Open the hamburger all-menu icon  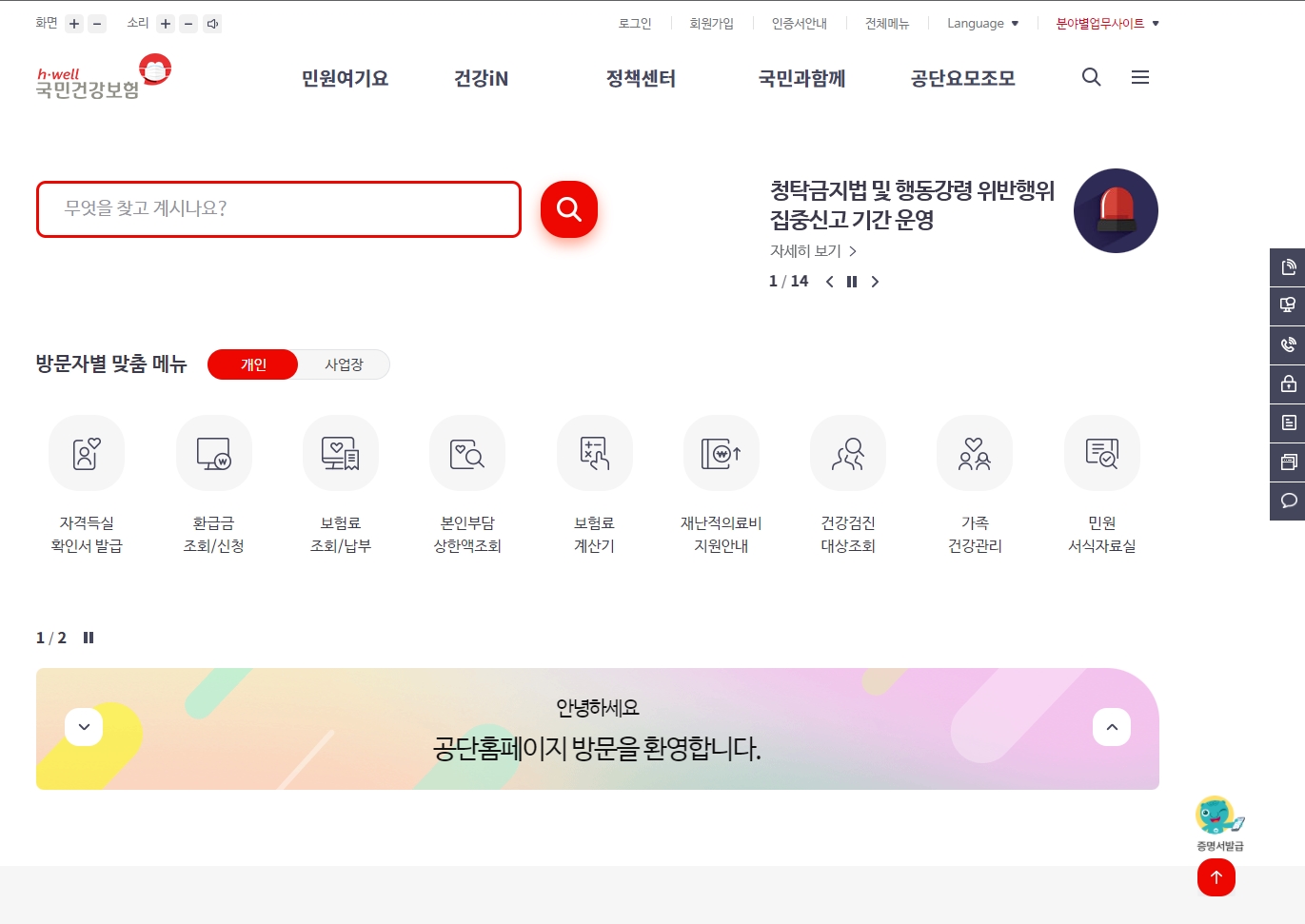[1140, 77]
